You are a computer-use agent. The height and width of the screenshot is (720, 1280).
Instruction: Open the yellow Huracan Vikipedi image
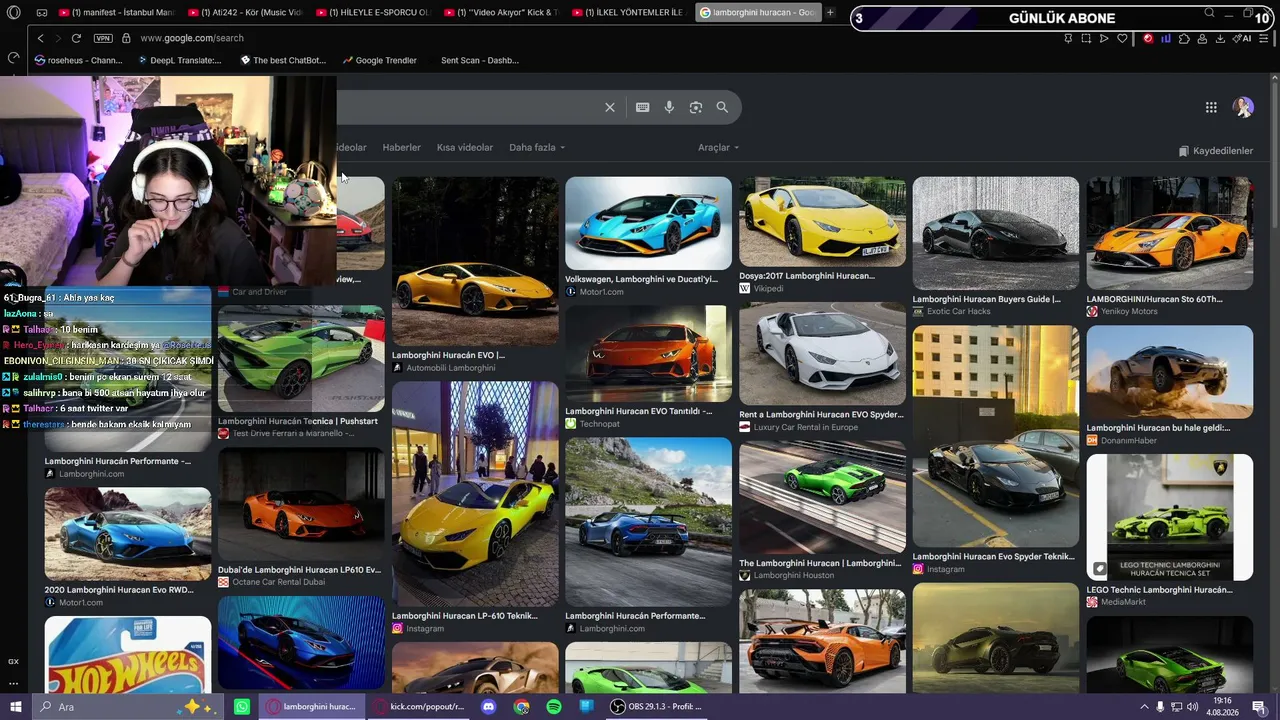[822, 222]
